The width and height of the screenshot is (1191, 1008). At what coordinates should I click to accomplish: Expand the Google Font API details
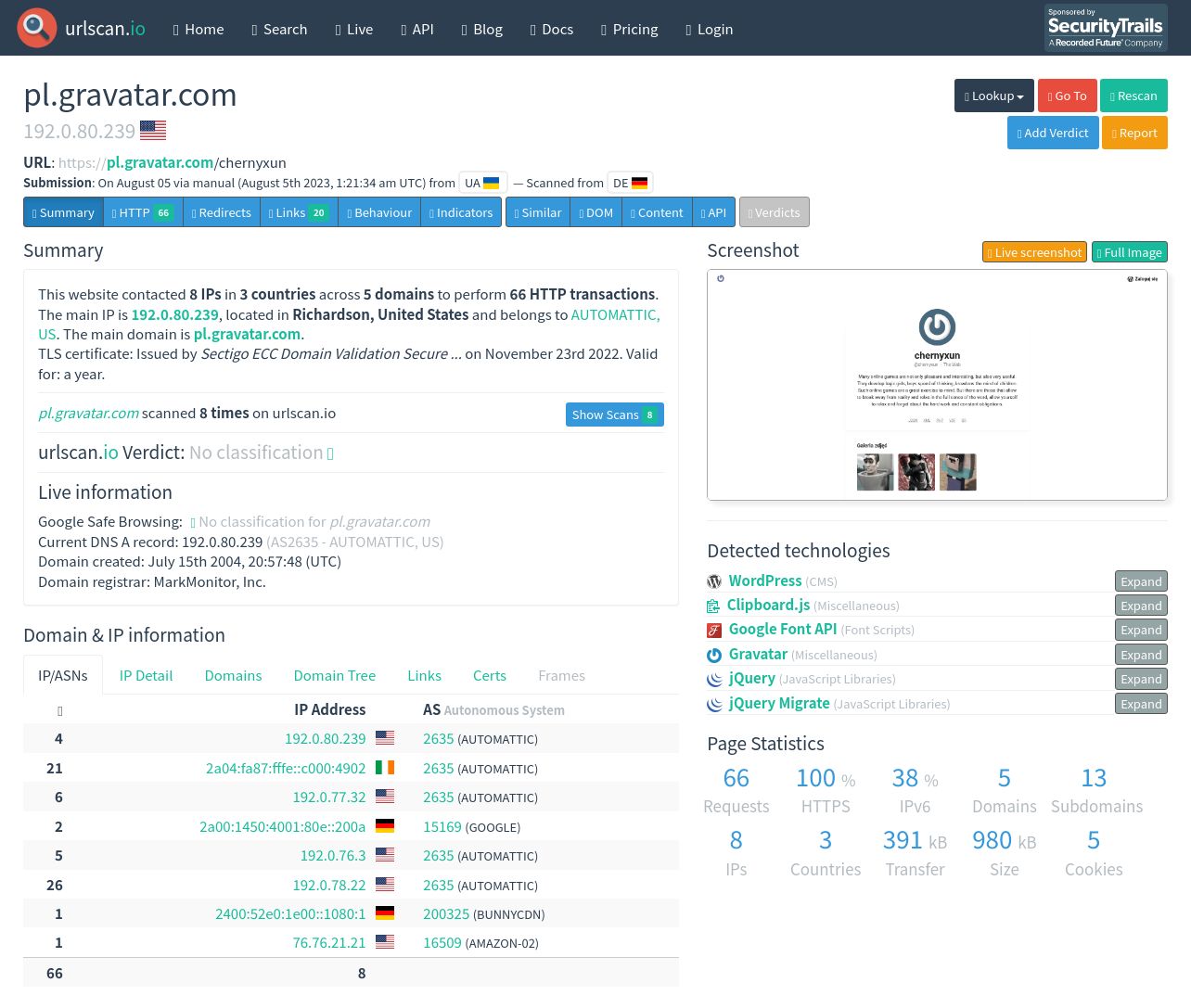(1141, 630)
